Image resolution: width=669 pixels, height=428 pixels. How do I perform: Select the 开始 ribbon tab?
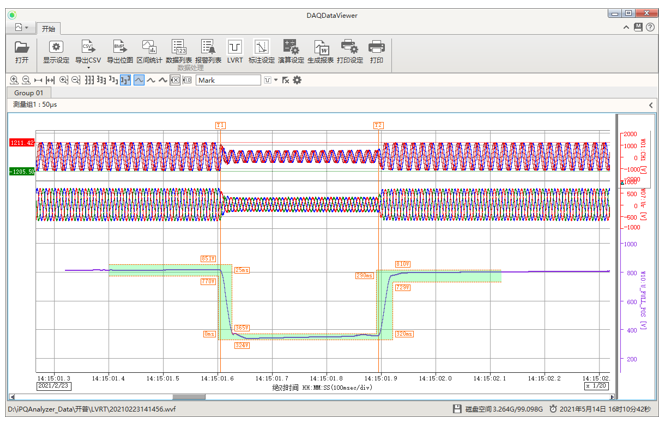(x=49, y=29)
